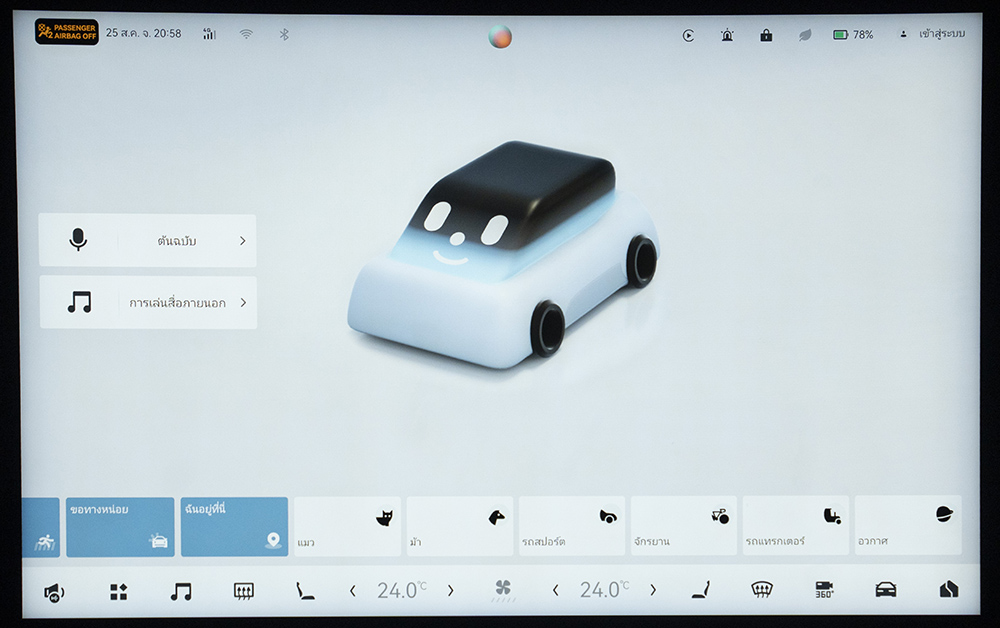Toggle the rear window defroster
The image size is (1000, 628).
(x=243, y=591)
